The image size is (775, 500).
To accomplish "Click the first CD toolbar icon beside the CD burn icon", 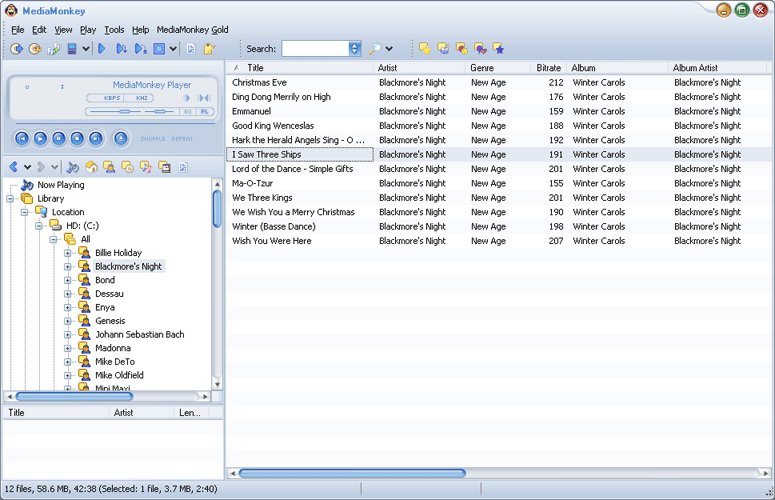I will (16, 48).
